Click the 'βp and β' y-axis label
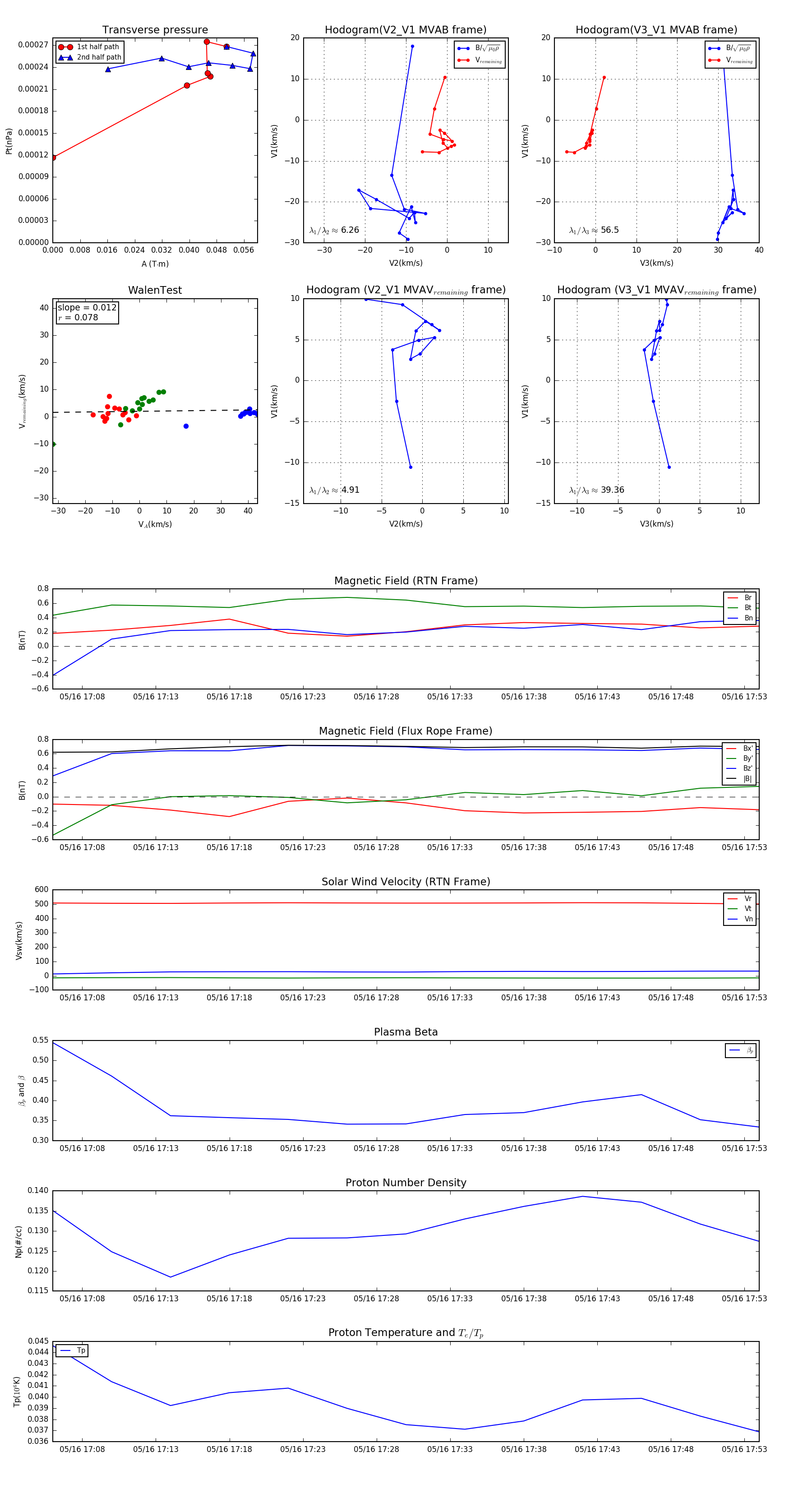The height and width of the screenshot is (1489, 812). pyautogui.click(x=21, y=1091)
